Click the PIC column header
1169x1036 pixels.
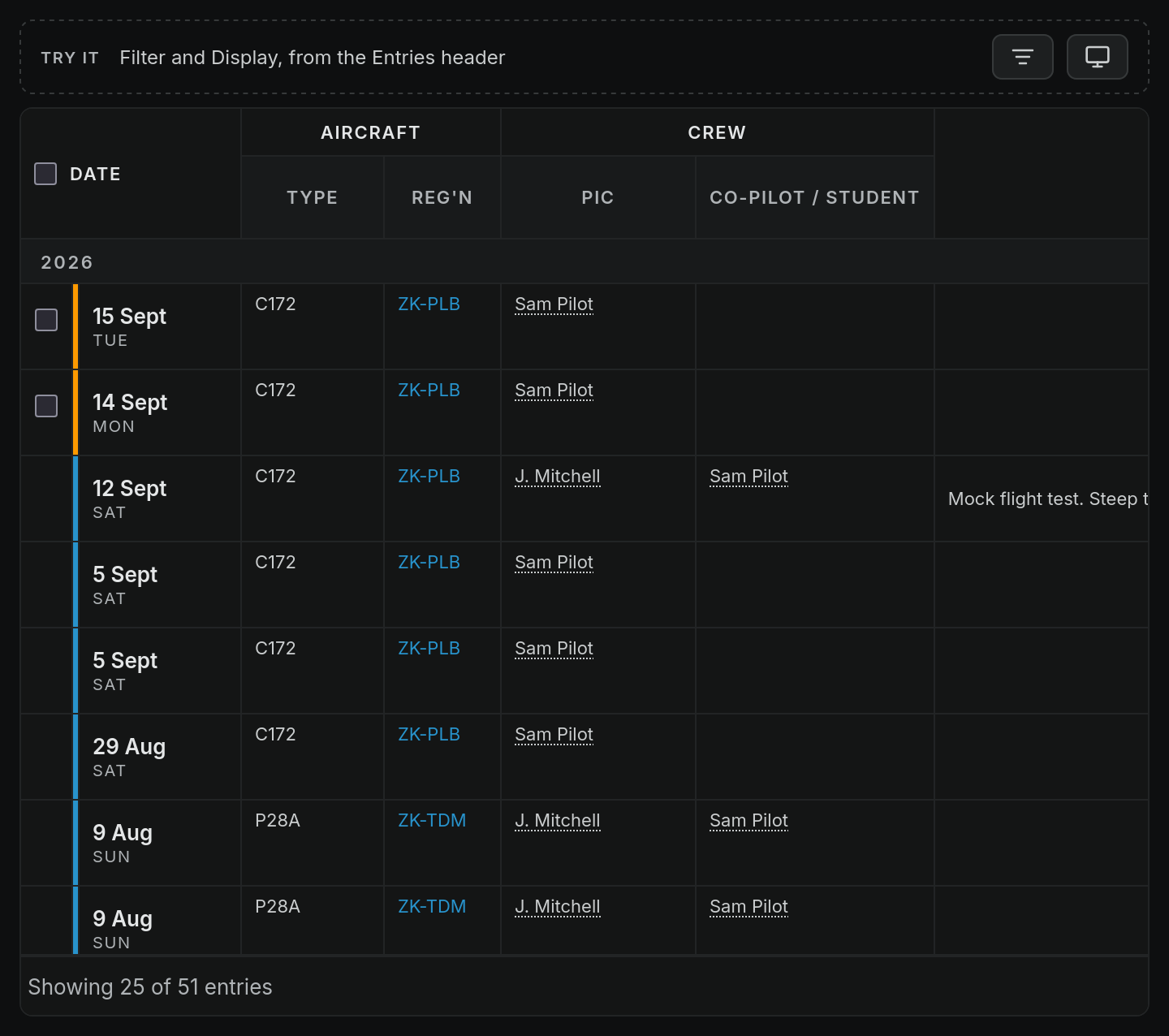coord(597,197)
